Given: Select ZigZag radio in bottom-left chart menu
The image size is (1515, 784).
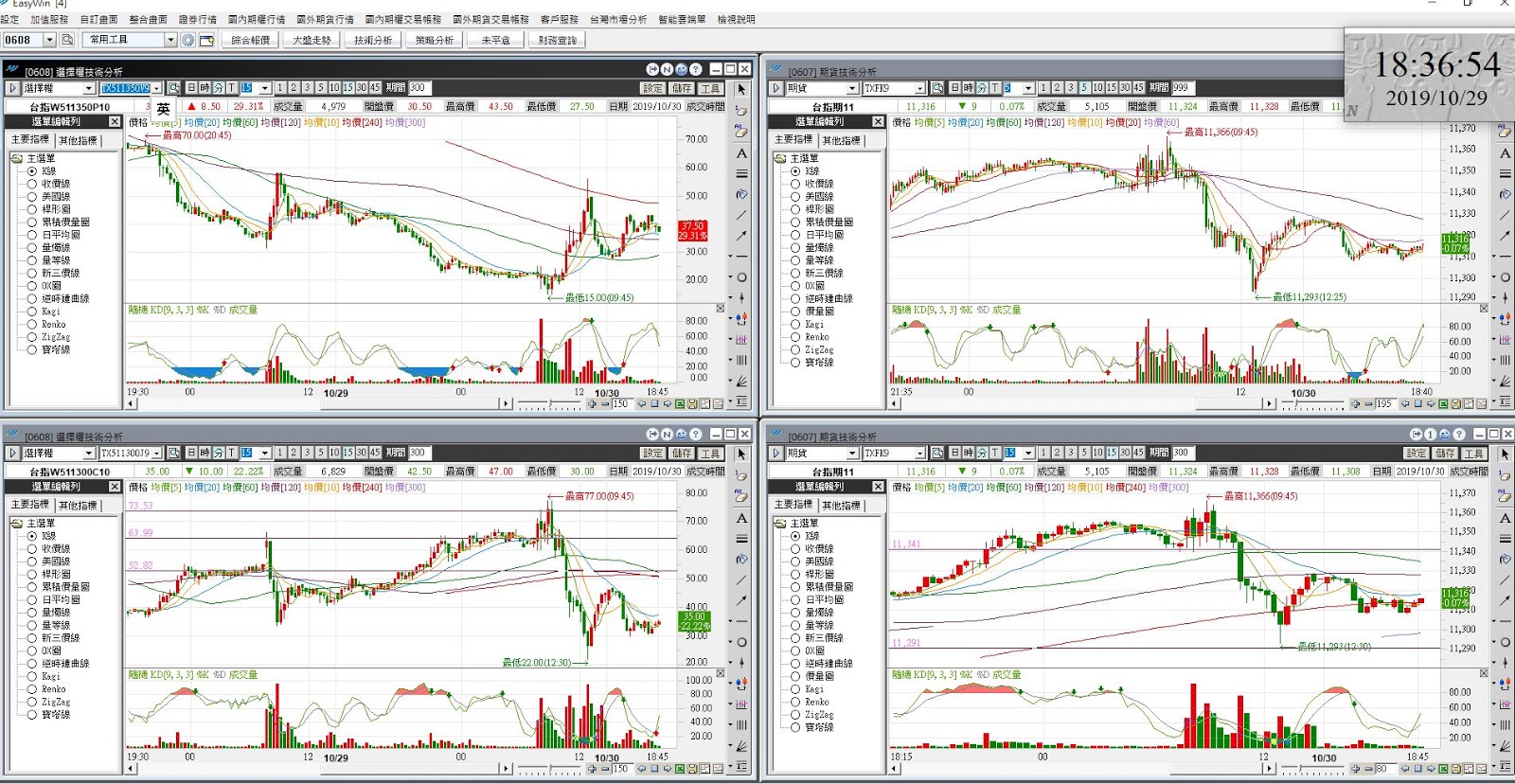Looking at the screenshot, I should point(32,703).
